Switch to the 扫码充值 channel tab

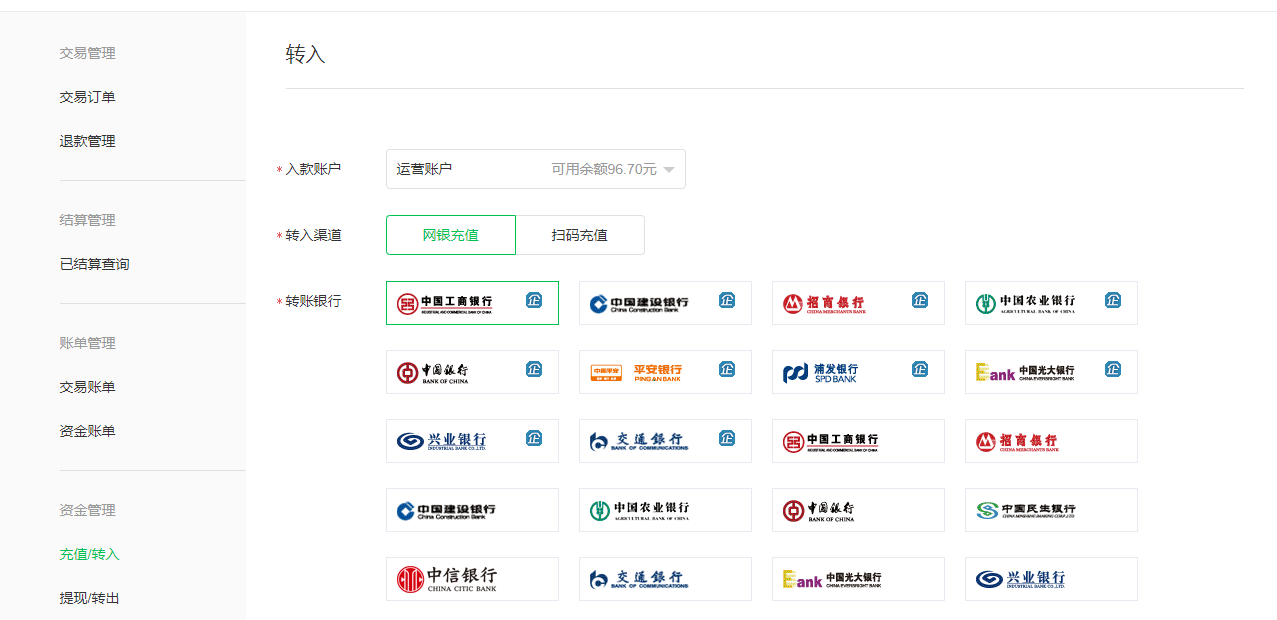(x=580, y=235)
